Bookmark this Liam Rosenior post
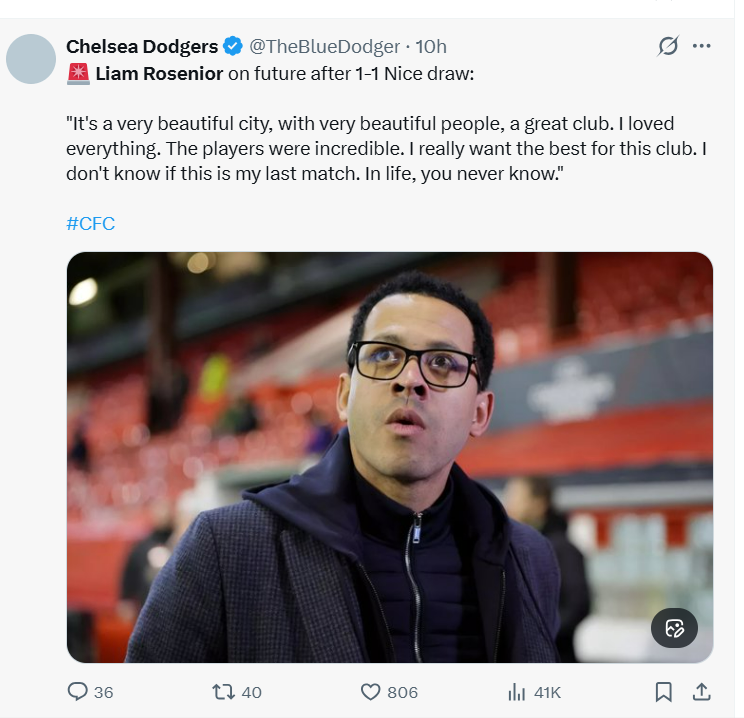This screenshot has width=744, height=718. (x=663, y=691)
